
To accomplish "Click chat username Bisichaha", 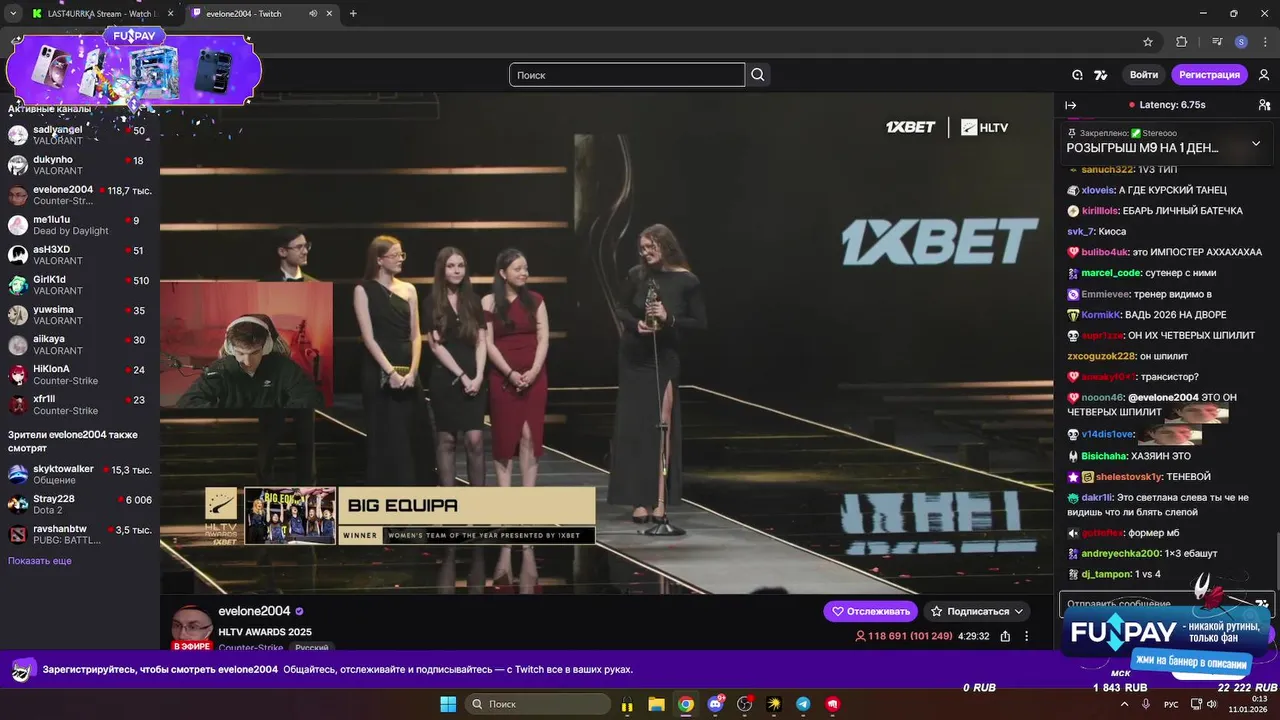I will pos(1104,456).
